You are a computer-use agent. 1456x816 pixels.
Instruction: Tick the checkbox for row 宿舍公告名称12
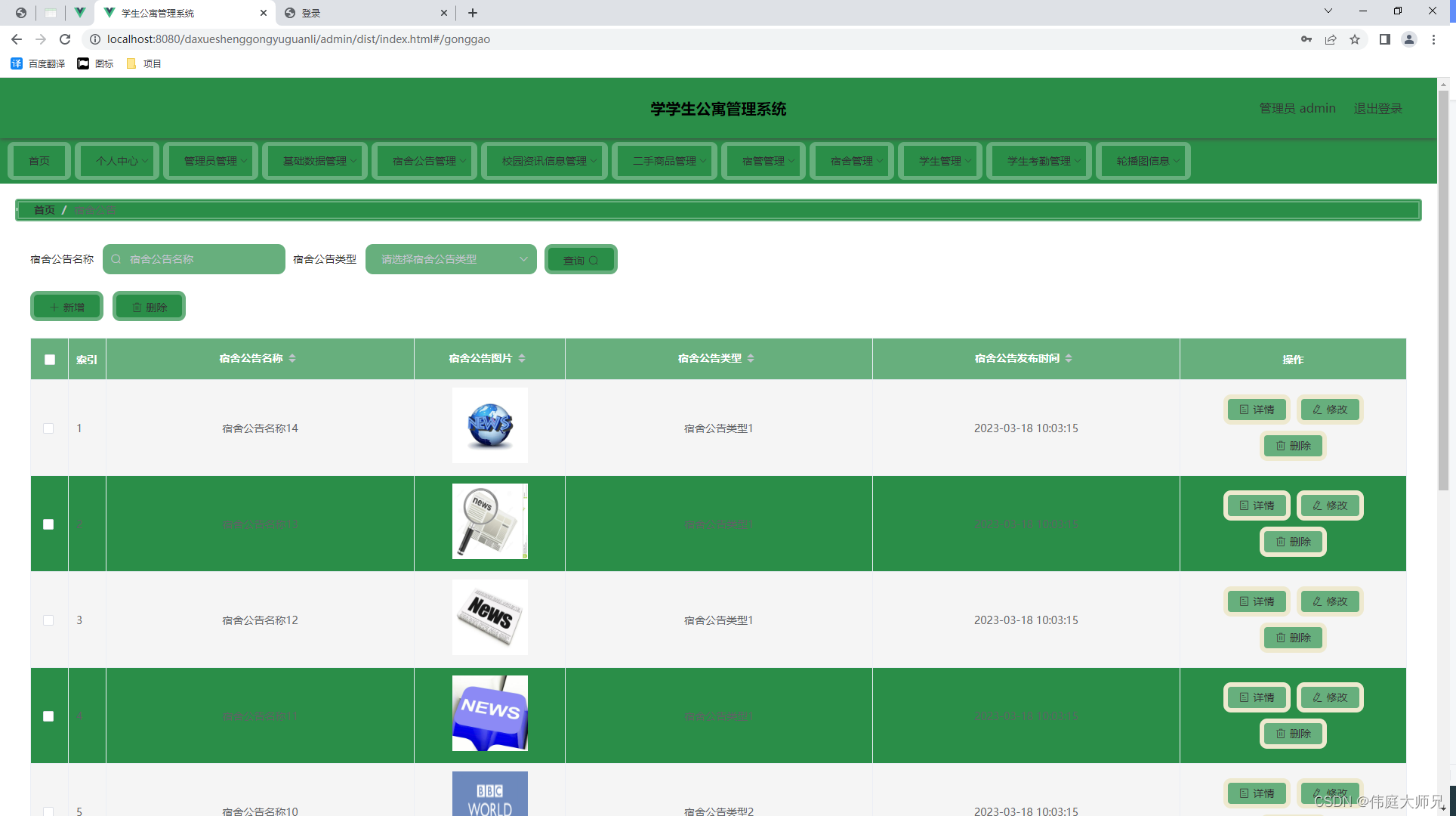[48, 620]
